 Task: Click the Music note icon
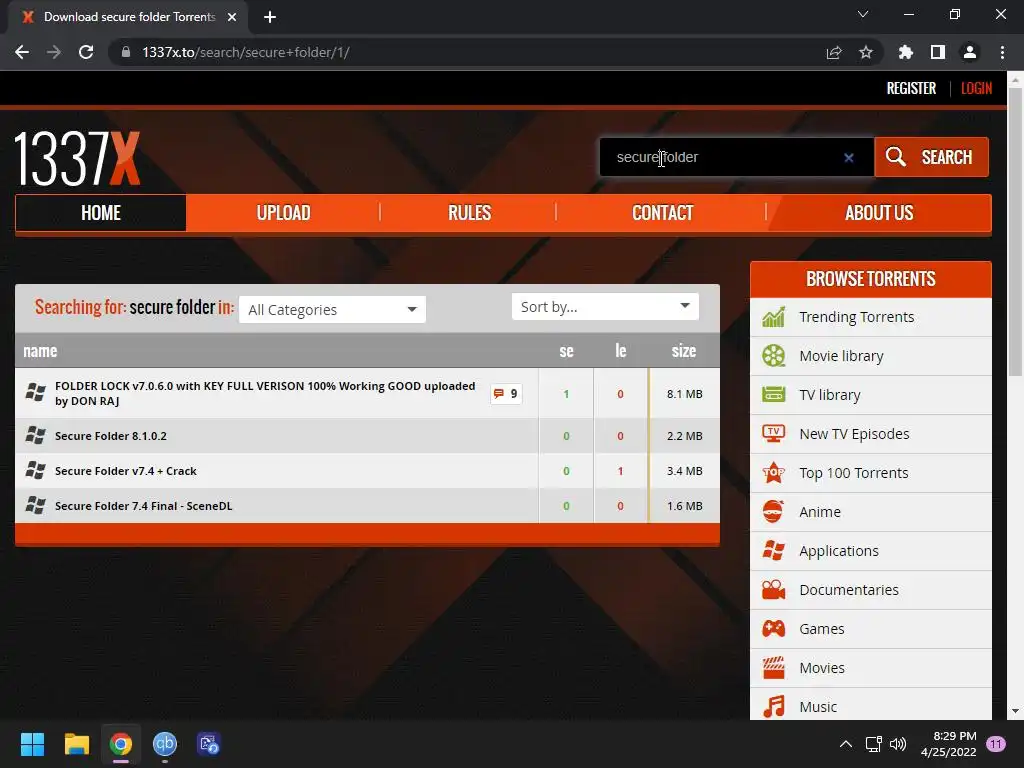(x=774, y=707)
